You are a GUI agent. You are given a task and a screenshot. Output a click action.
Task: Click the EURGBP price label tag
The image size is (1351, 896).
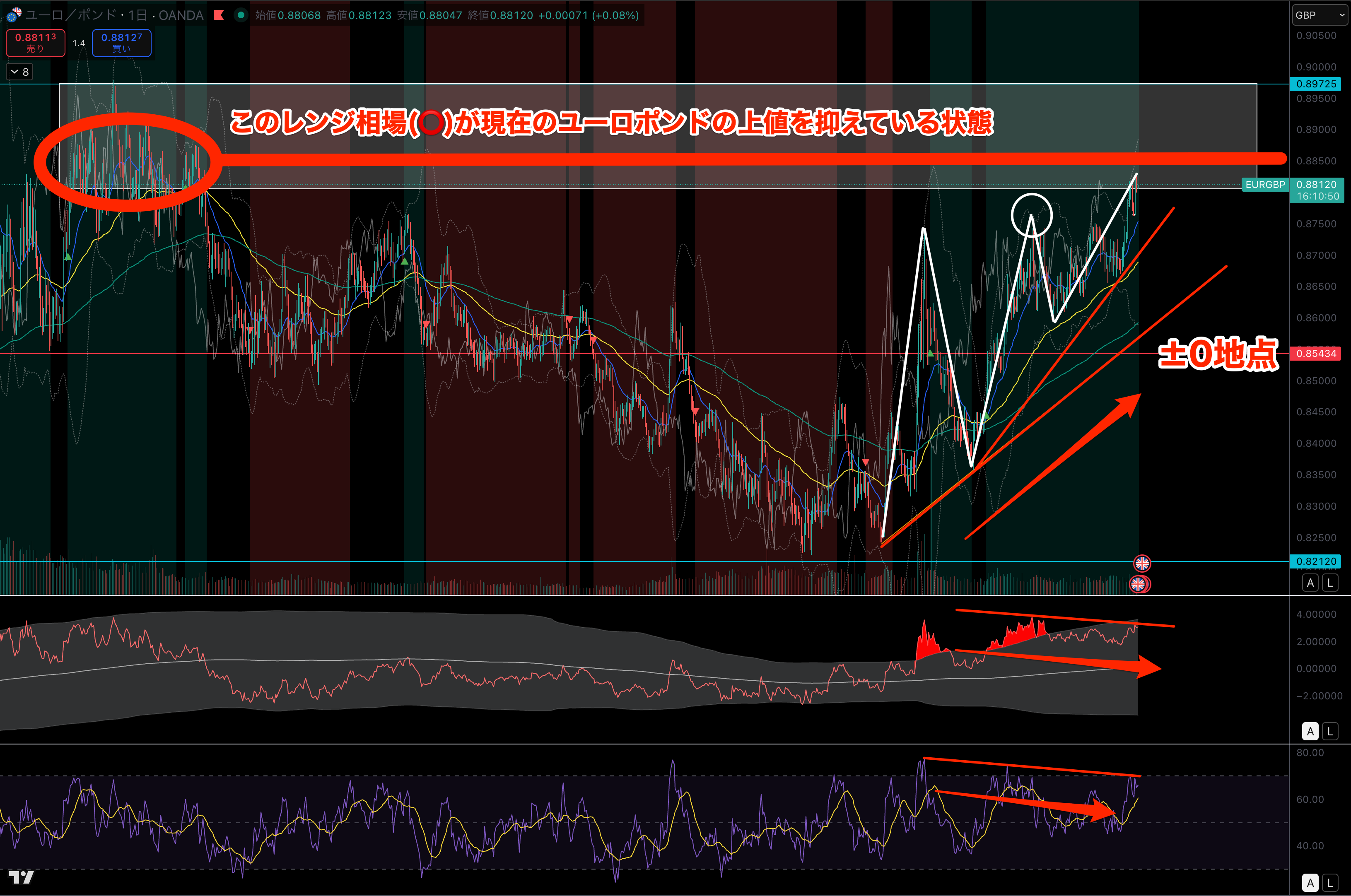tap(1265, 185)
